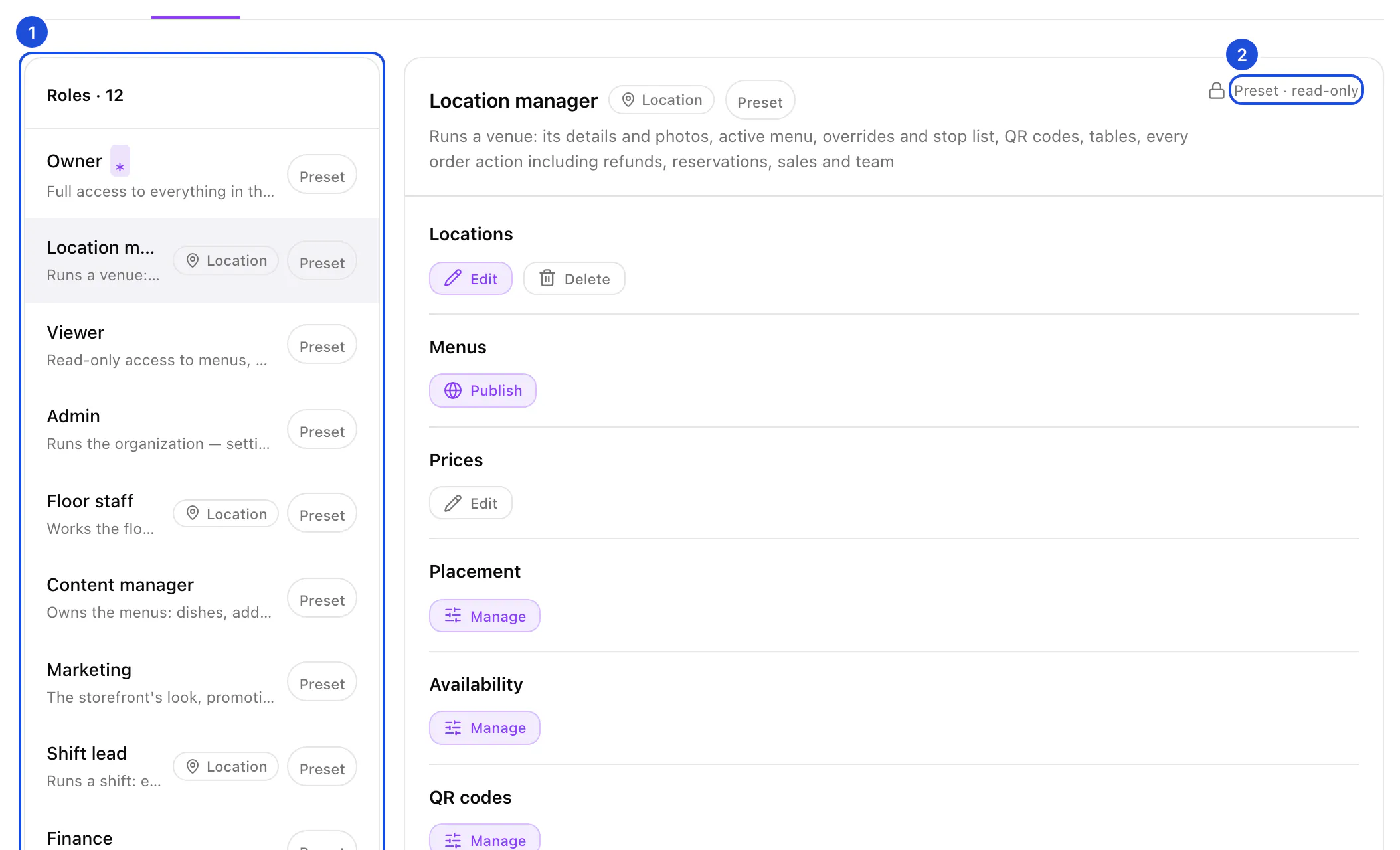Click the 'Prices' section heading

456,460
